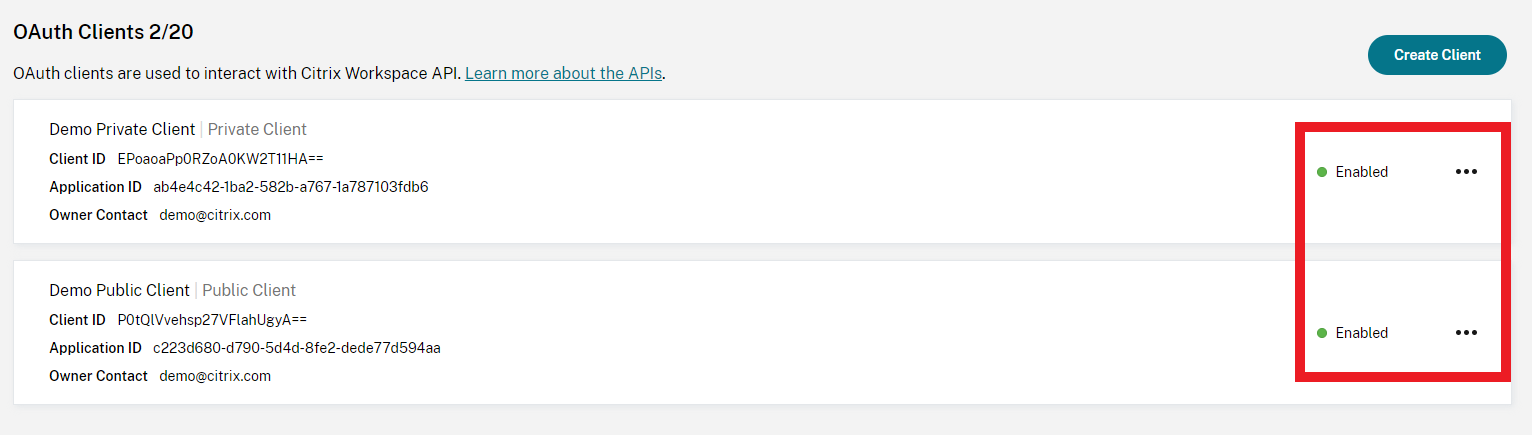Click the Public Client's owner contact email
Viewport: 1532px width, 435px height.
click(215, 376)
